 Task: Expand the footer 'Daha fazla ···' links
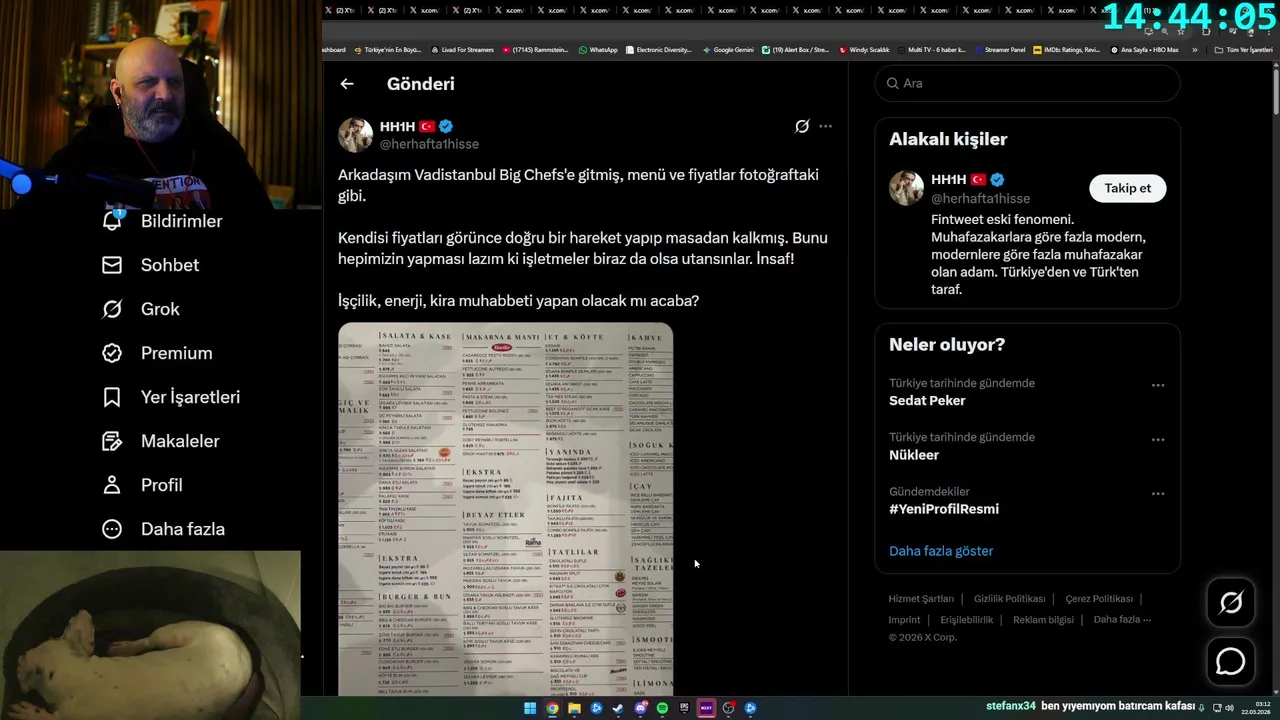tap(1122, 619)
